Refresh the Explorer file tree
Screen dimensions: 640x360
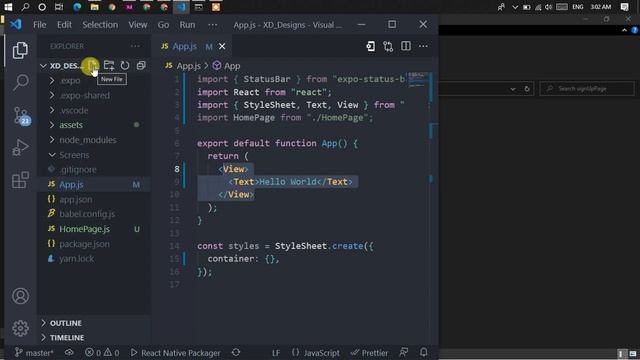tap(125, 65)
